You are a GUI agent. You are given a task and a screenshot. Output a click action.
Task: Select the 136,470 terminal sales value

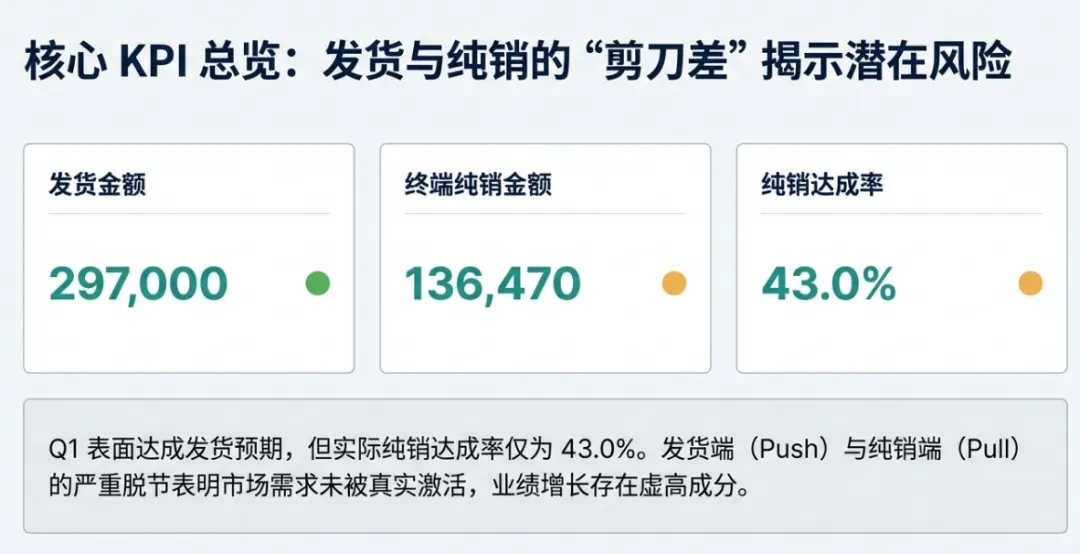pyautogui.click(x=492, y=285)
